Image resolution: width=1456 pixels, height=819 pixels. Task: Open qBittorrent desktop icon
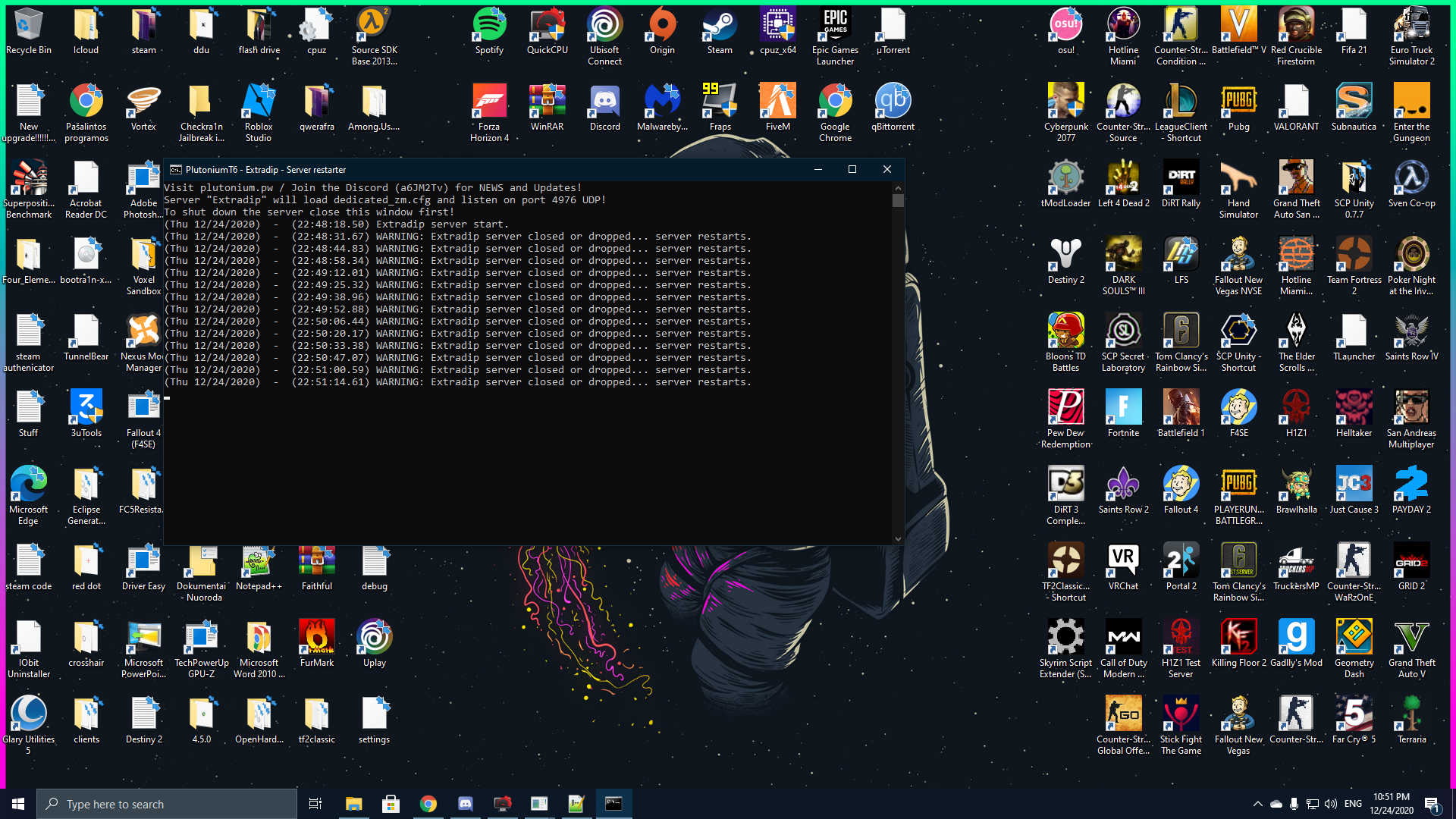point(893,108)
